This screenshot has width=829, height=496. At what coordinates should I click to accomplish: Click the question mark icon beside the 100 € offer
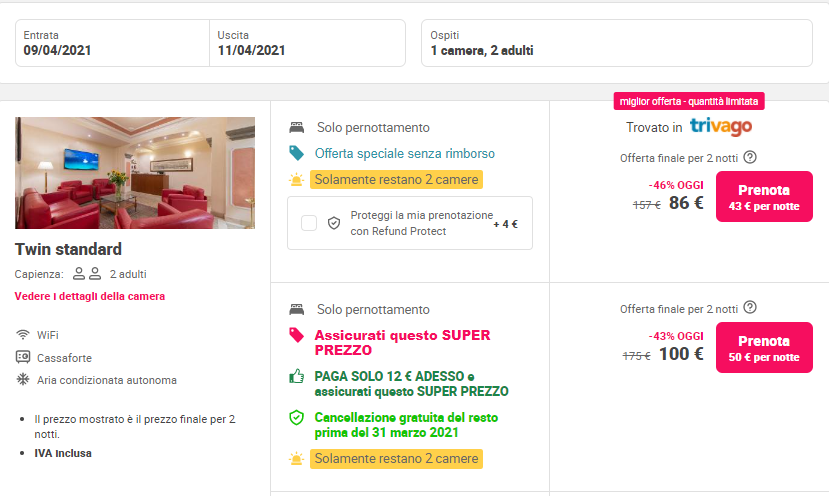tap(750, 308)
